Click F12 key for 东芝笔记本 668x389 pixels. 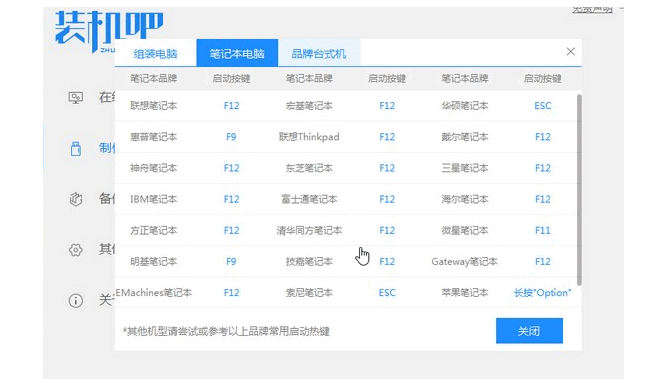pos(387,168)
